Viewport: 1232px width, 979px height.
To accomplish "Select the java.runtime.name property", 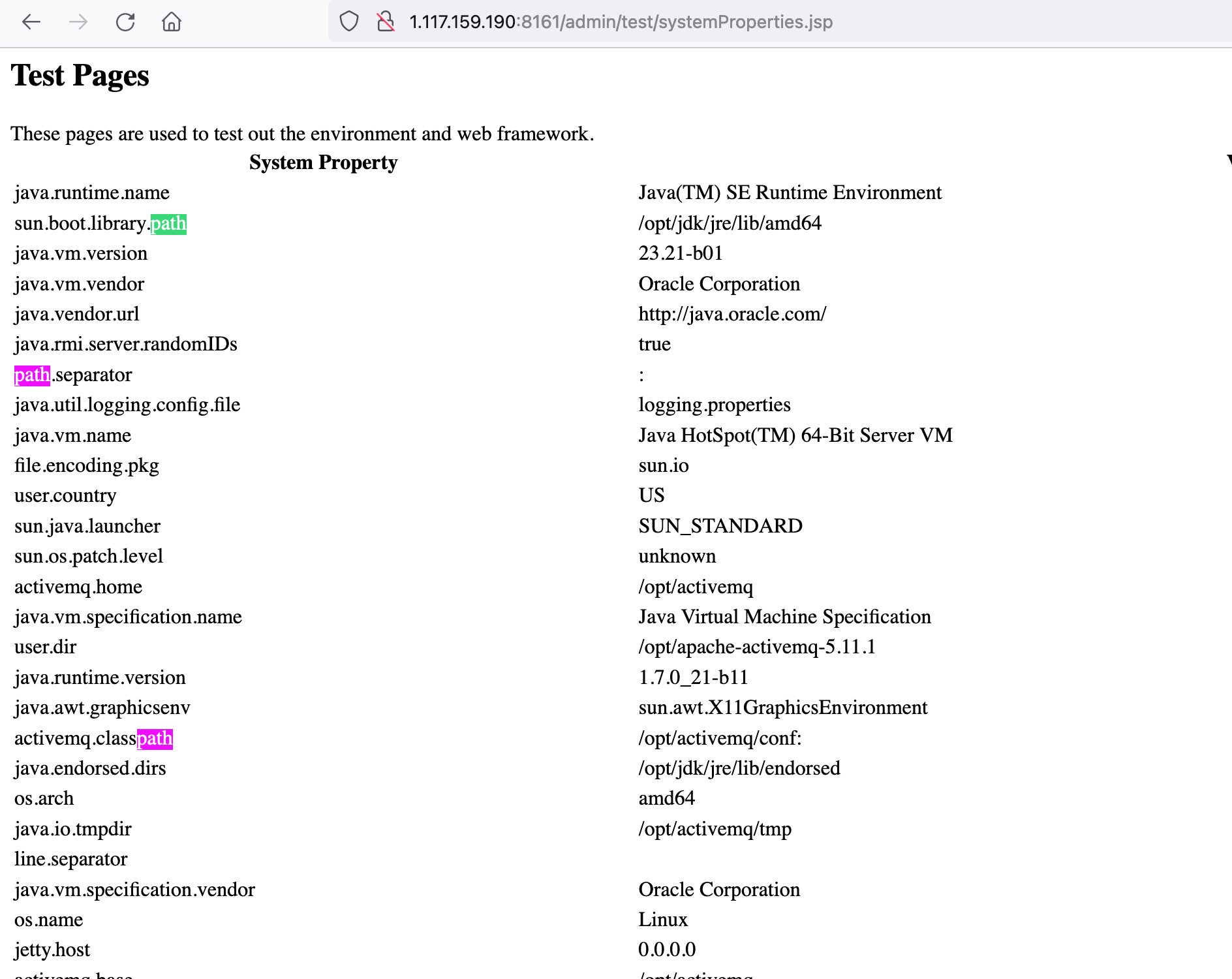I will click(92, 193).
